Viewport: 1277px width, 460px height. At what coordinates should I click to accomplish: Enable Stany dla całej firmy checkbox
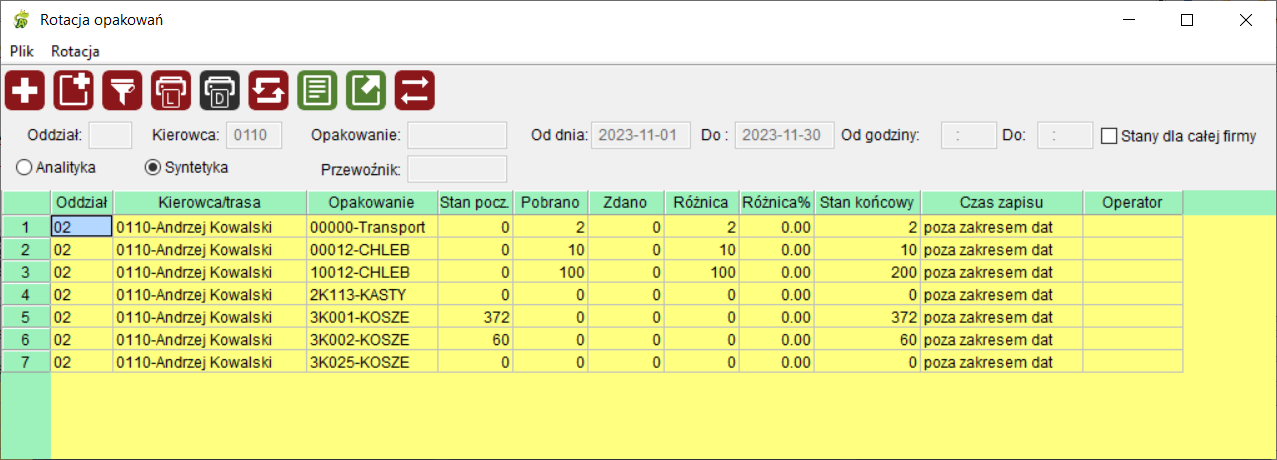pos(1109,136)
